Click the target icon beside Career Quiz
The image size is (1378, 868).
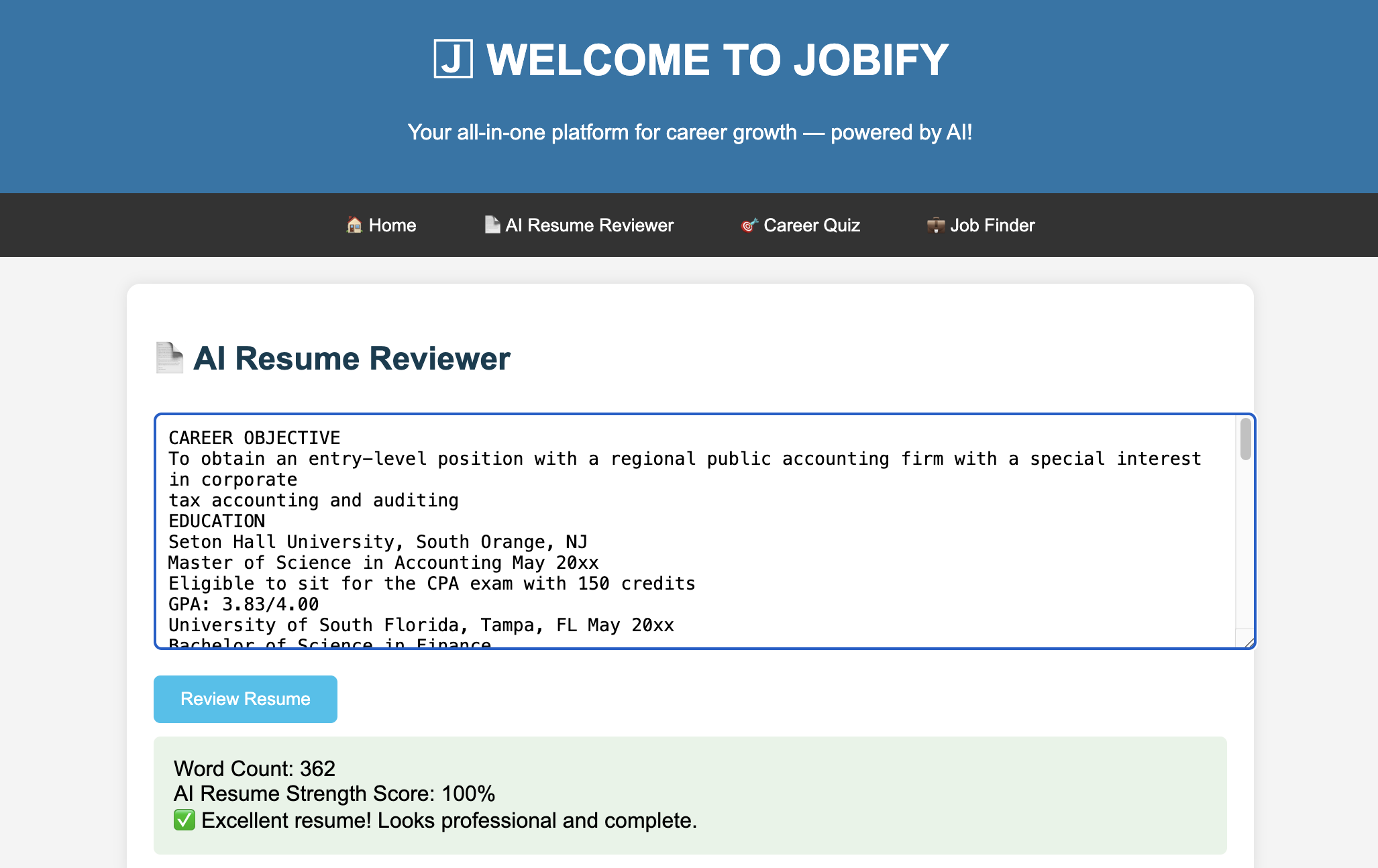(x=749, y=225)
